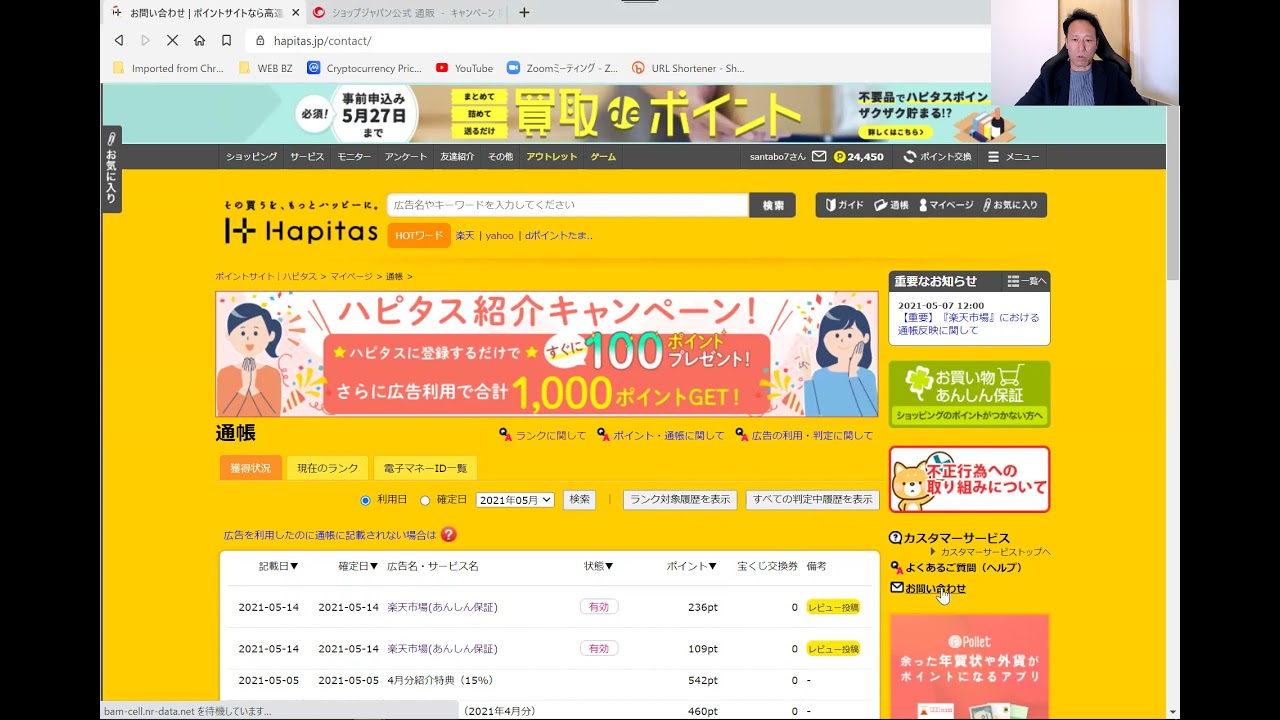Open ハピタス紹介キャンペーン banner
This screenshot has height=720, width=1280.
[547, 354]
